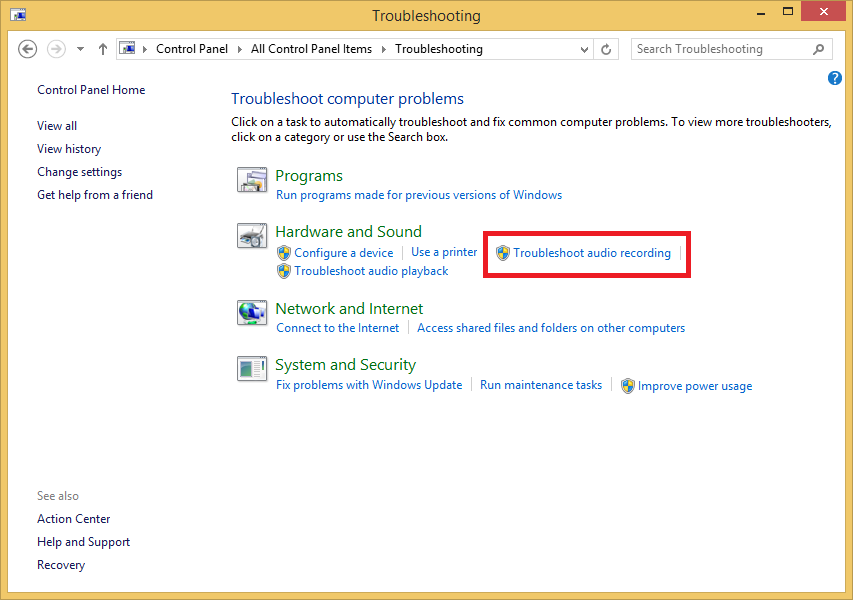Open Troubleshoot audio recording
The height and width of the screenshot is (600, 853).
[x=592, y=253]
